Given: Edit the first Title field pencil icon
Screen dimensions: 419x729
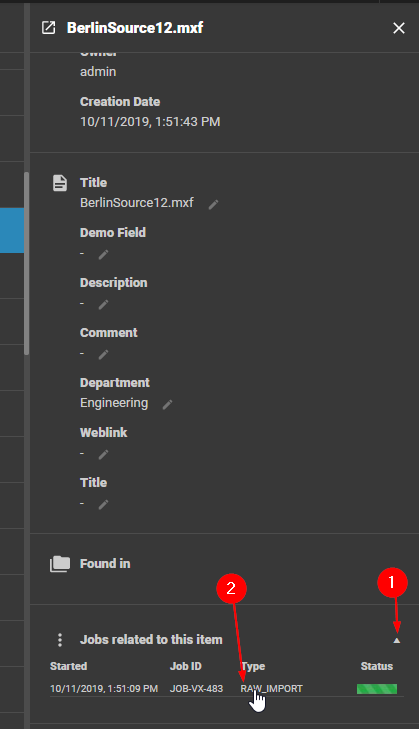Looking at the screenshot, I should click(213, 205).
